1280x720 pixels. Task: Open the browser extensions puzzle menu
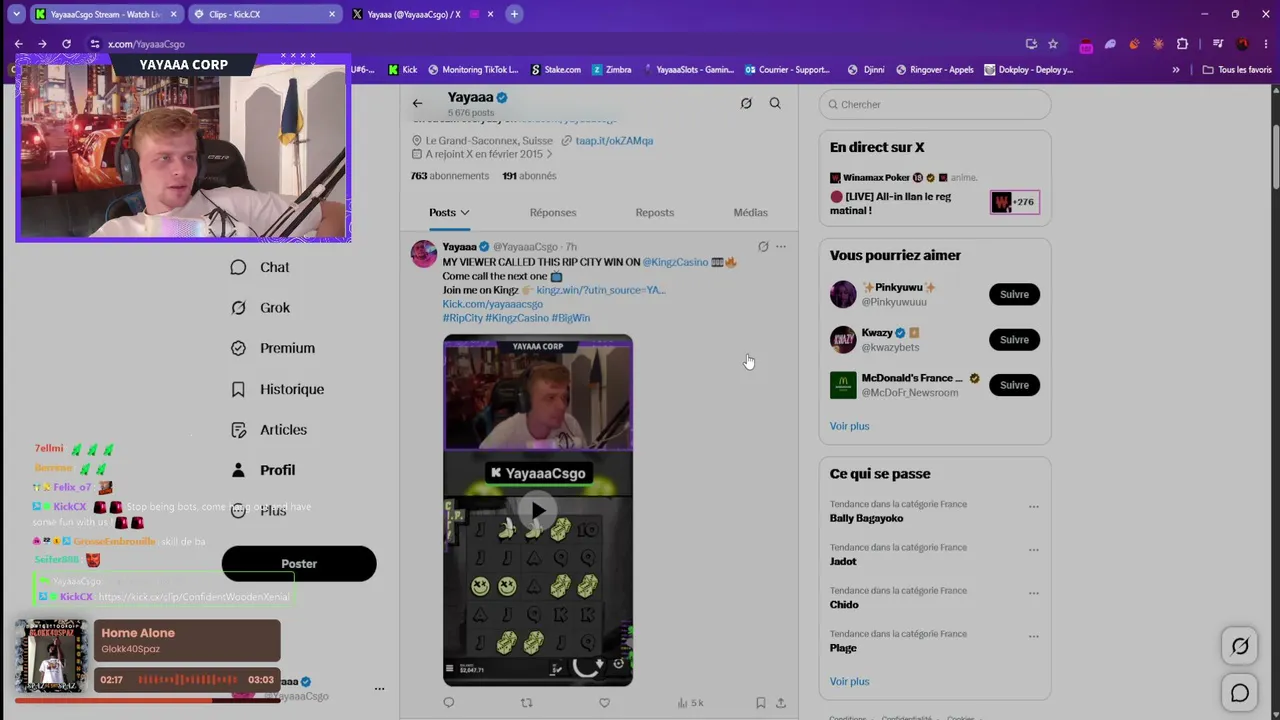click(1182, 44)
